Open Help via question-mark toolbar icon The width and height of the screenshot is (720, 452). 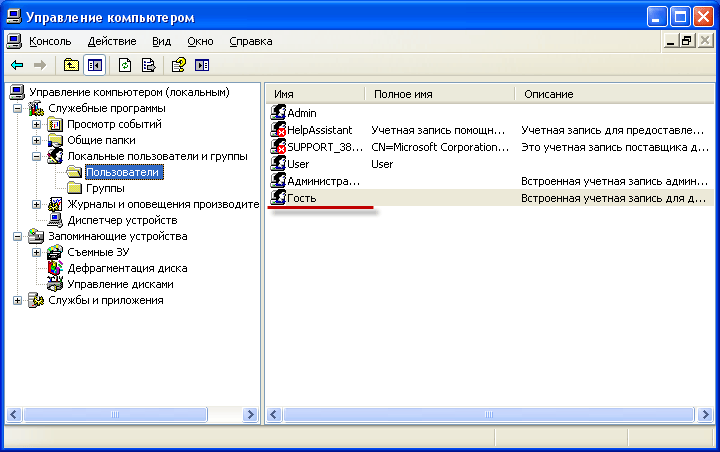coord(179,65)
